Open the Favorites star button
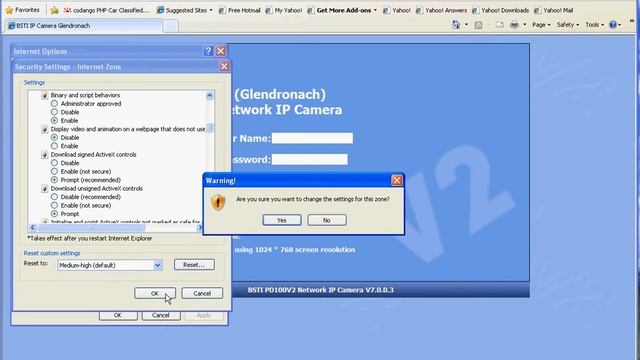The width and height of the screenshot is (640, 360). click(22, 10)
